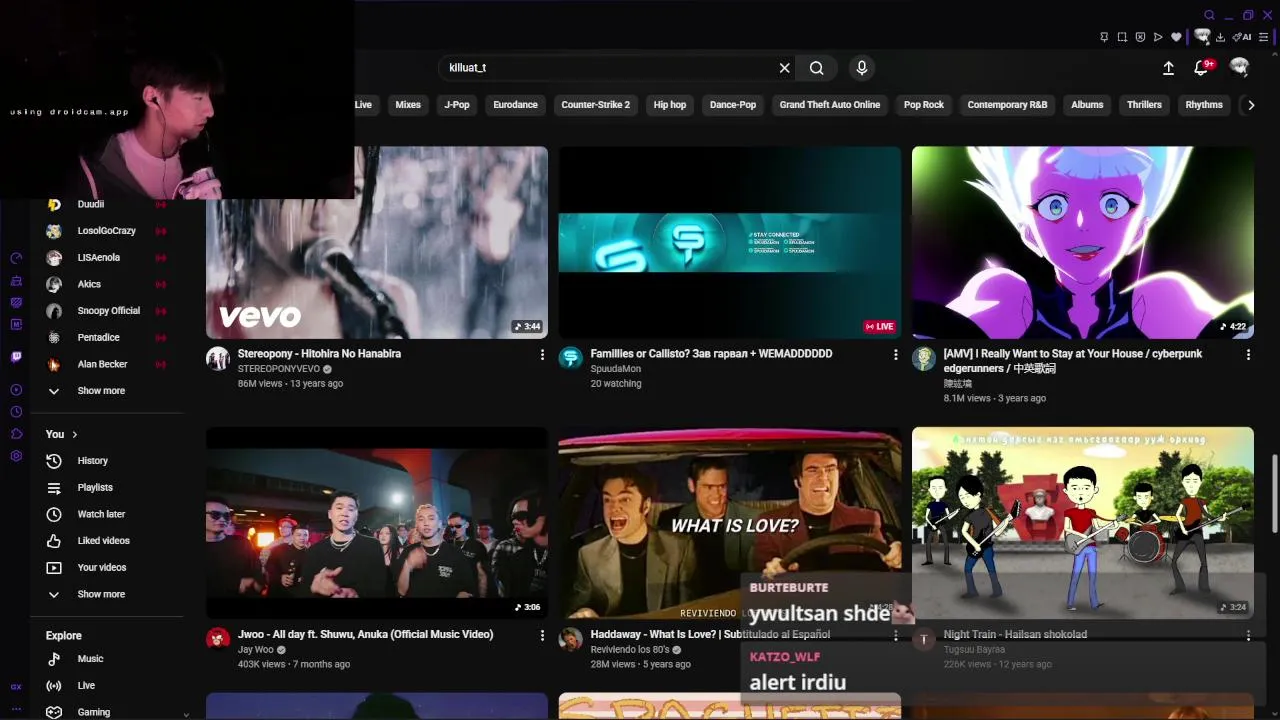Select the Thrillers filter chip
The image size is (1280, 720).
1144,105
